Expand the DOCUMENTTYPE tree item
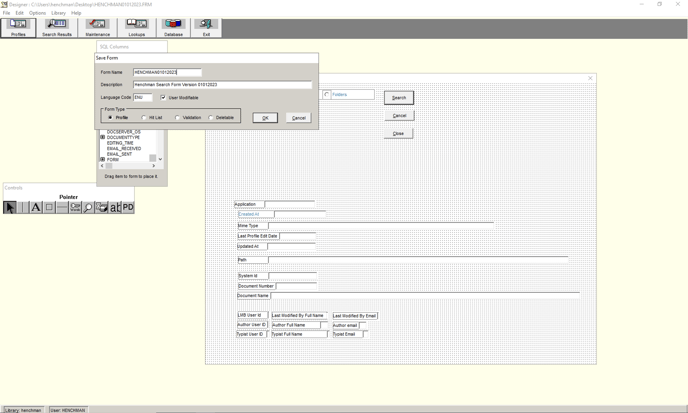688x413 pixels. coord(102,137)
